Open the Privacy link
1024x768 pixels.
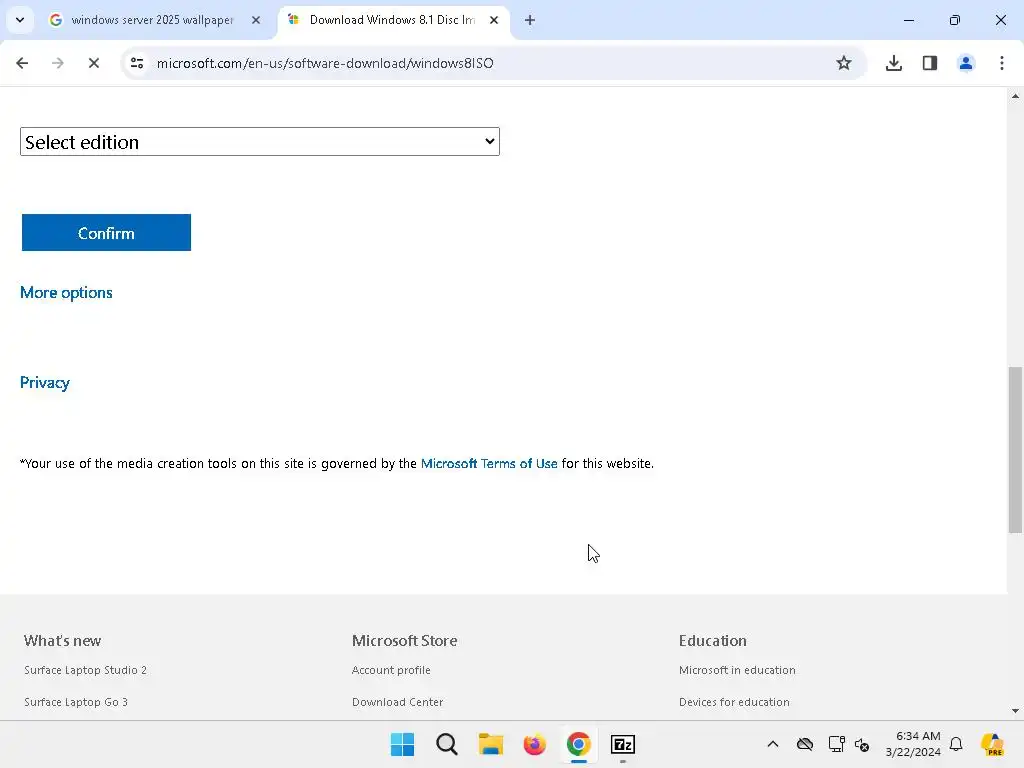[x=44, y=383]
